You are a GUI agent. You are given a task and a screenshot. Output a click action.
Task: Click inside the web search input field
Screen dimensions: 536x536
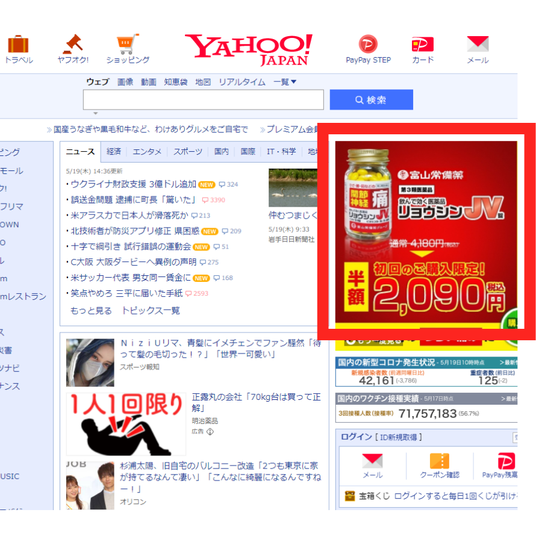(203, 100)
